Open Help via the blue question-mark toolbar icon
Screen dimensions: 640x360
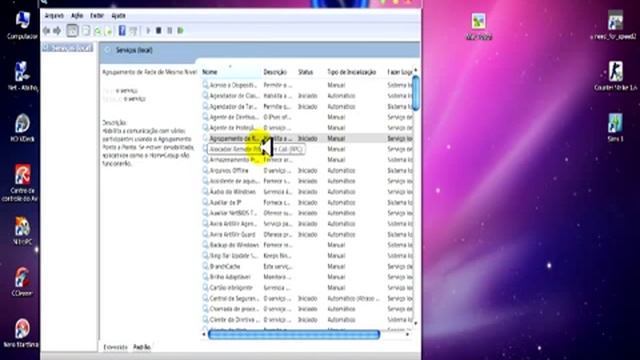coord(122,31)
